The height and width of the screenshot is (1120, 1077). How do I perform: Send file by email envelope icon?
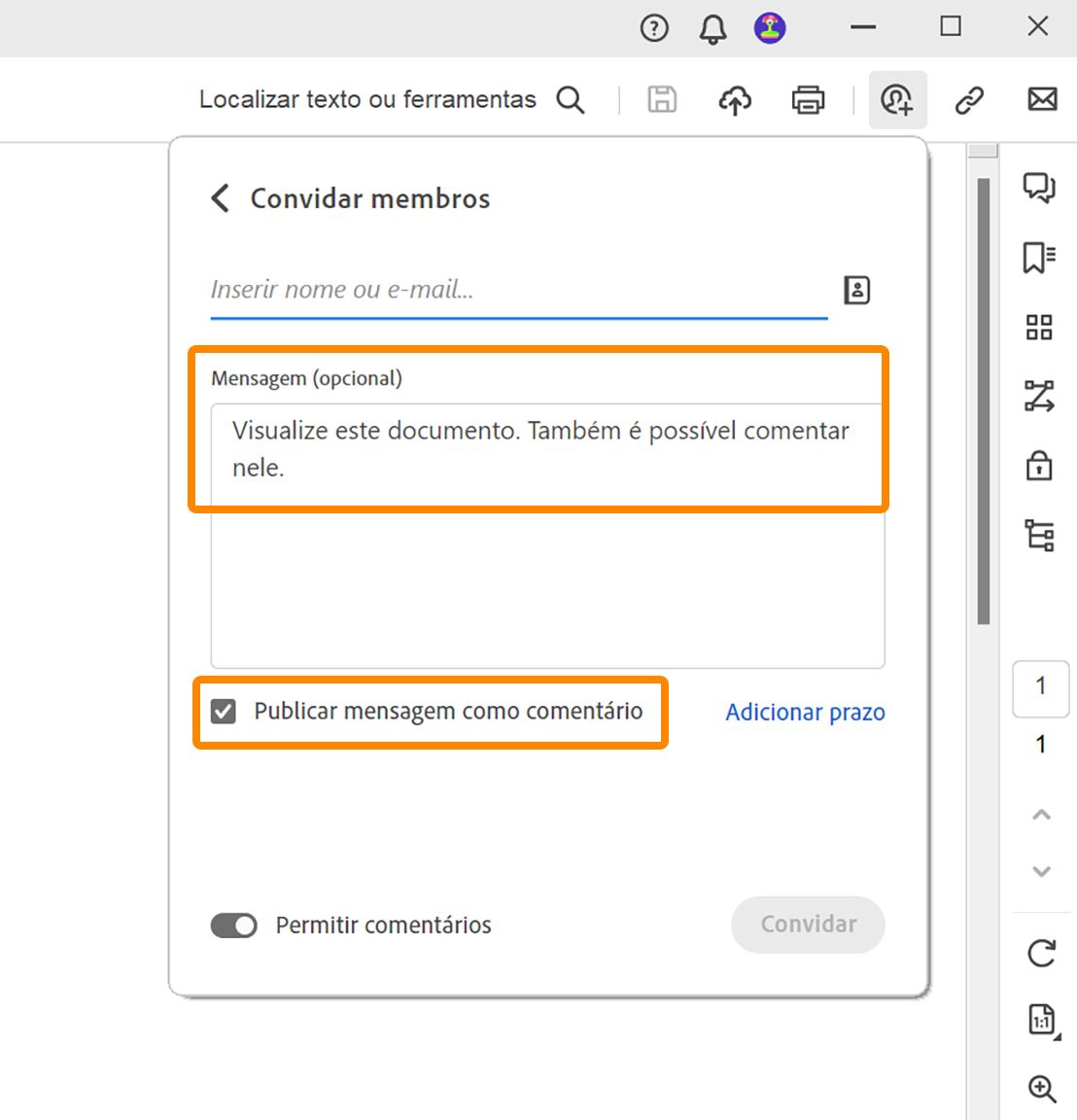[1042, 99]
